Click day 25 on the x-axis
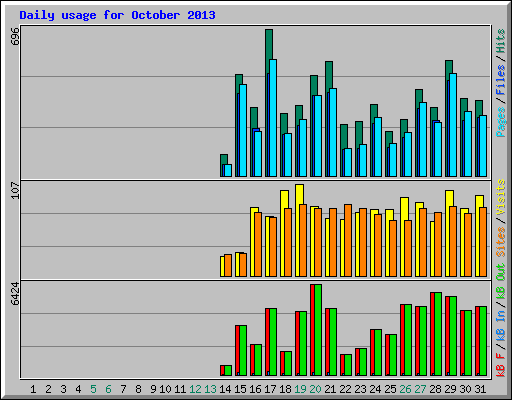 coord(390,389)
